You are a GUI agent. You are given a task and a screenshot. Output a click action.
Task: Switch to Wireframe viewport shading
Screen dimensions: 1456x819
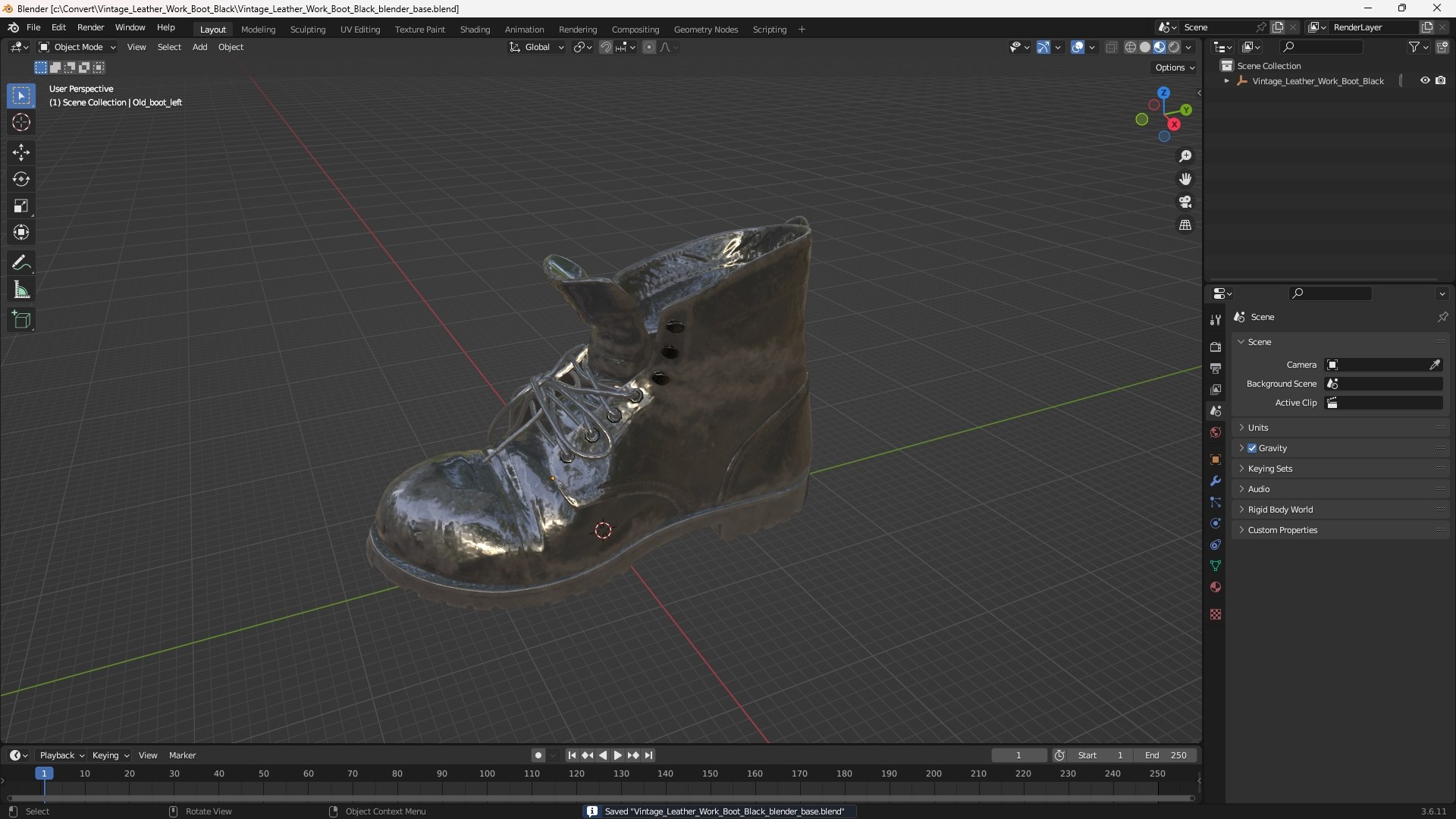1131,47
